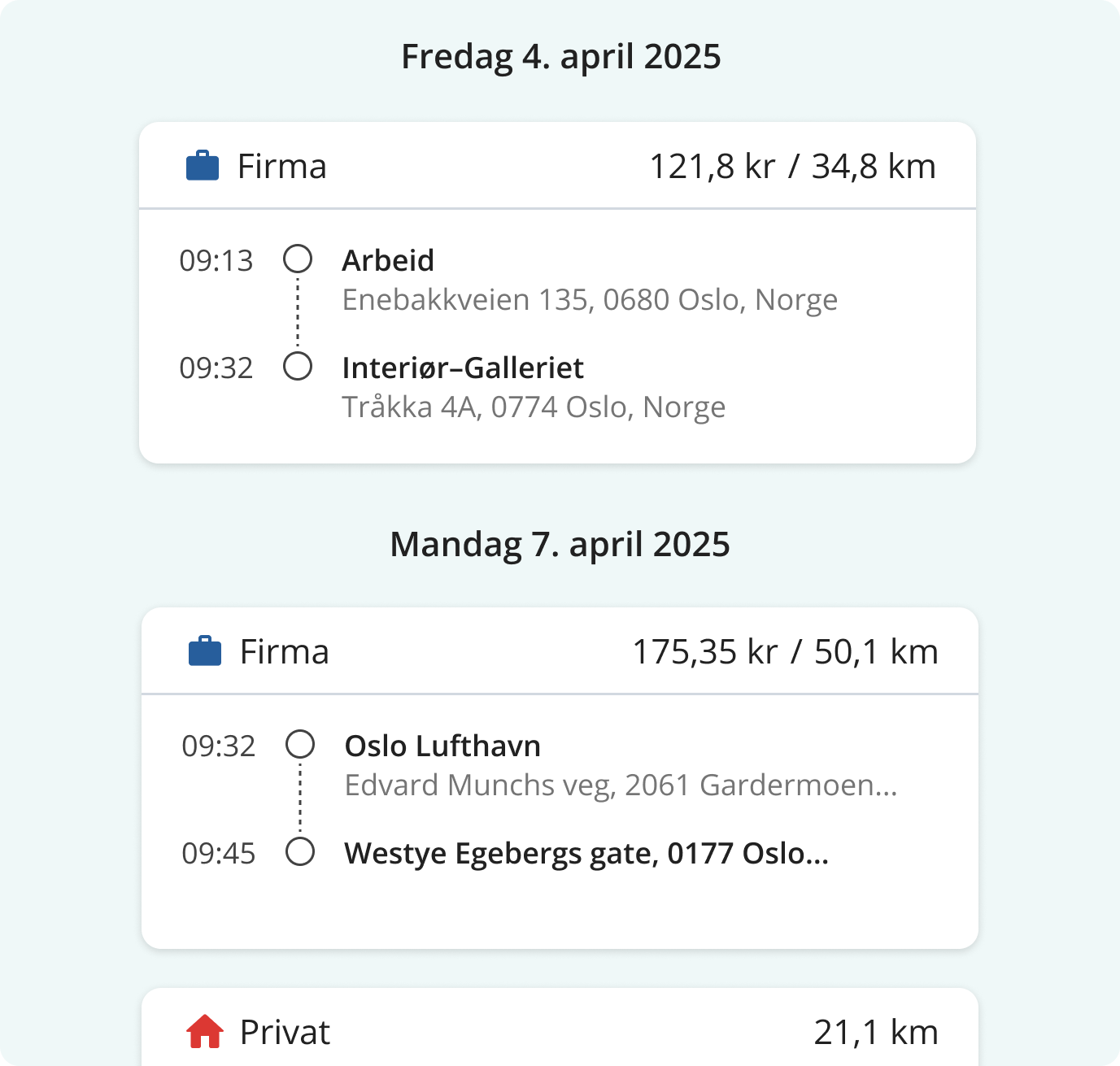
Task: Click the red house Privat icon
Action: pyautogui.click(x=205, y=1031)
